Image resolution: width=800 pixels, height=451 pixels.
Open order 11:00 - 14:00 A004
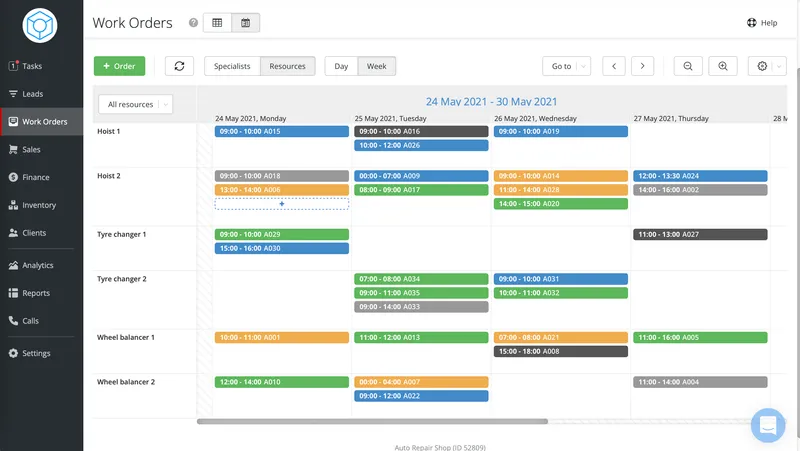point(700,382)
